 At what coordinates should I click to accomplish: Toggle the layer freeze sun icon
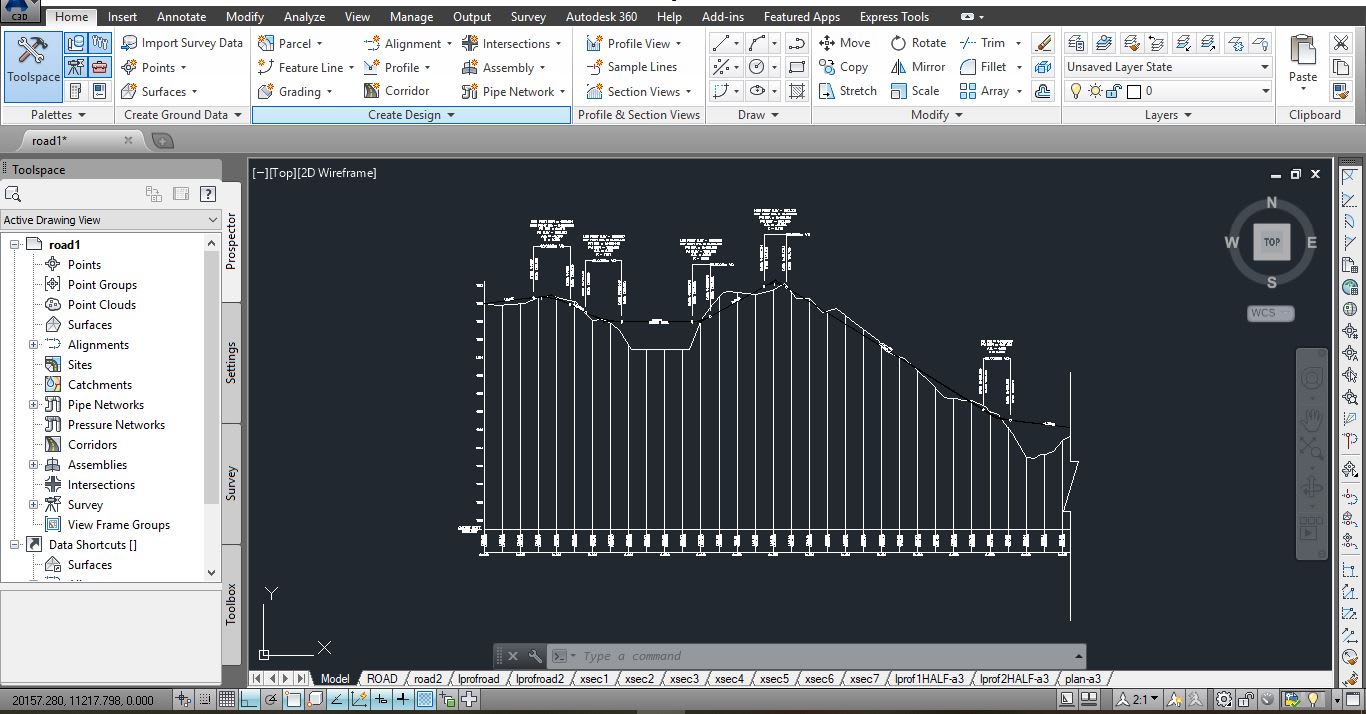point(1095,91)
